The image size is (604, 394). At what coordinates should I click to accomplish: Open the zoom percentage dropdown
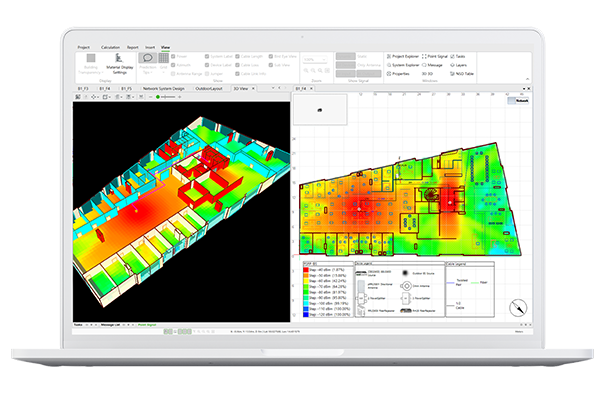315,60
